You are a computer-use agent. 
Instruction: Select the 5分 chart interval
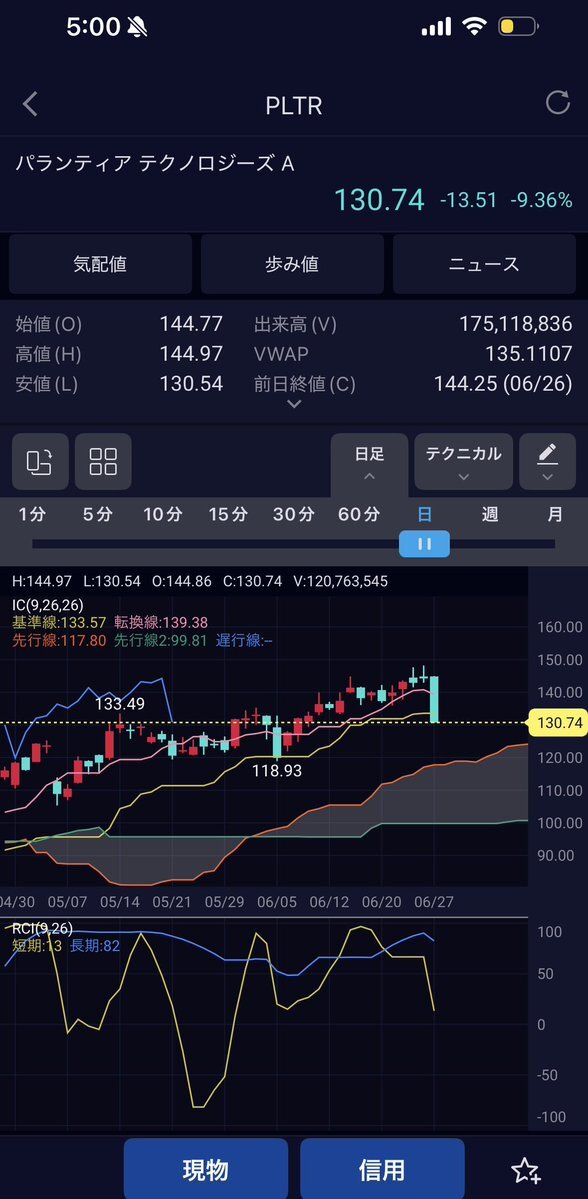coord(98,515)
